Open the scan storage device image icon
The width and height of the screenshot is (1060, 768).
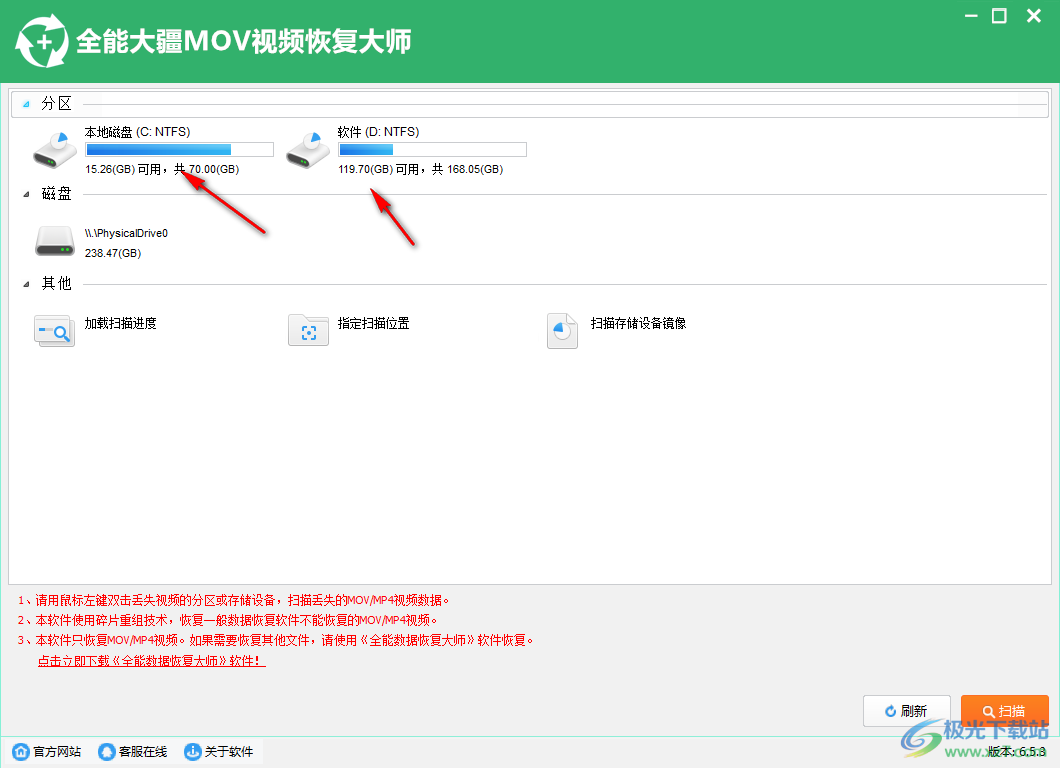tap(562, 331)
